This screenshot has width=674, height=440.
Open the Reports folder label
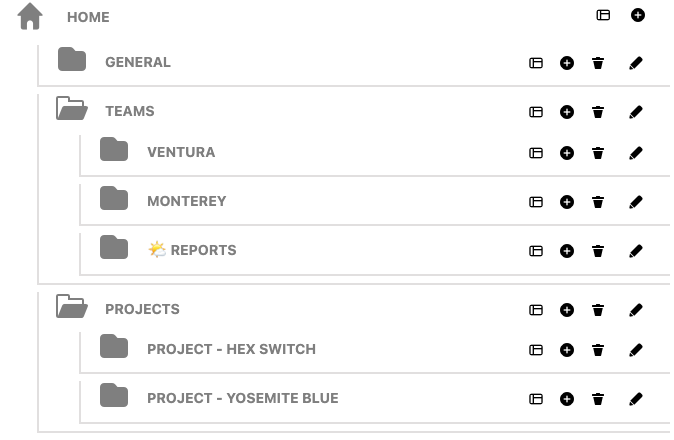[203, 250]
